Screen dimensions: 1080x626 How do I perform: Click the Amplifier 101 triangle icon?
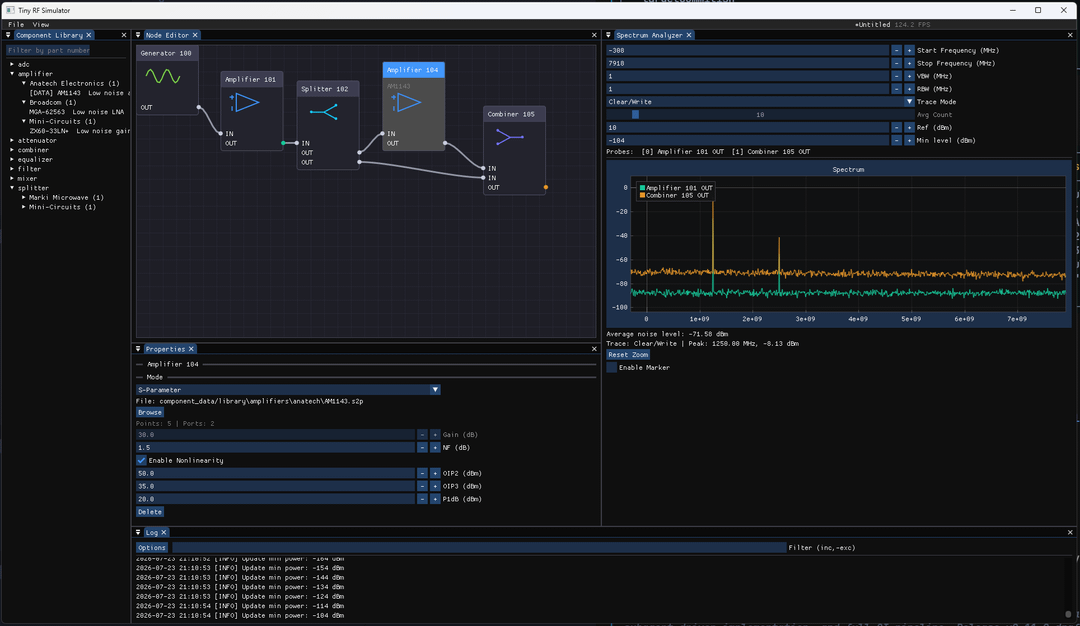point(245,103)
